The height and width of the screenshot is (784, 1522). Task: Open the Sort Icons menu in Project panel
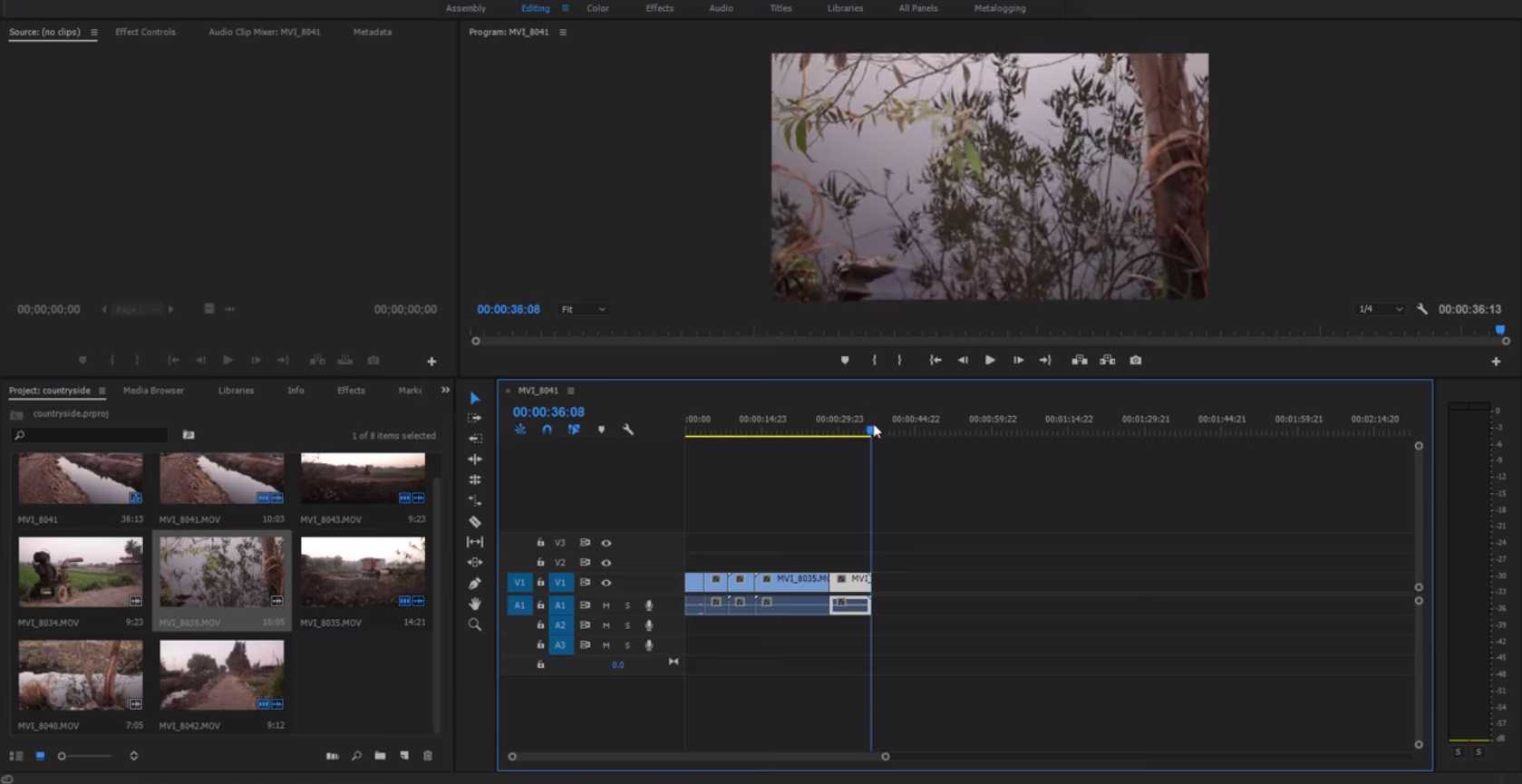pos(134,756)
